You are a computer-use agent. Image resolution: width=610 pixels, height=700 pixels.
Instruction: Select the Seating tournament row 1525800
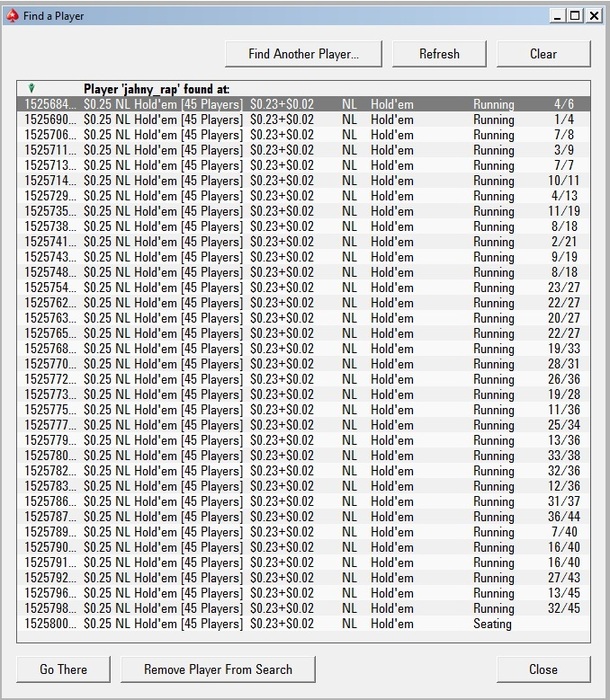(304, 623)
